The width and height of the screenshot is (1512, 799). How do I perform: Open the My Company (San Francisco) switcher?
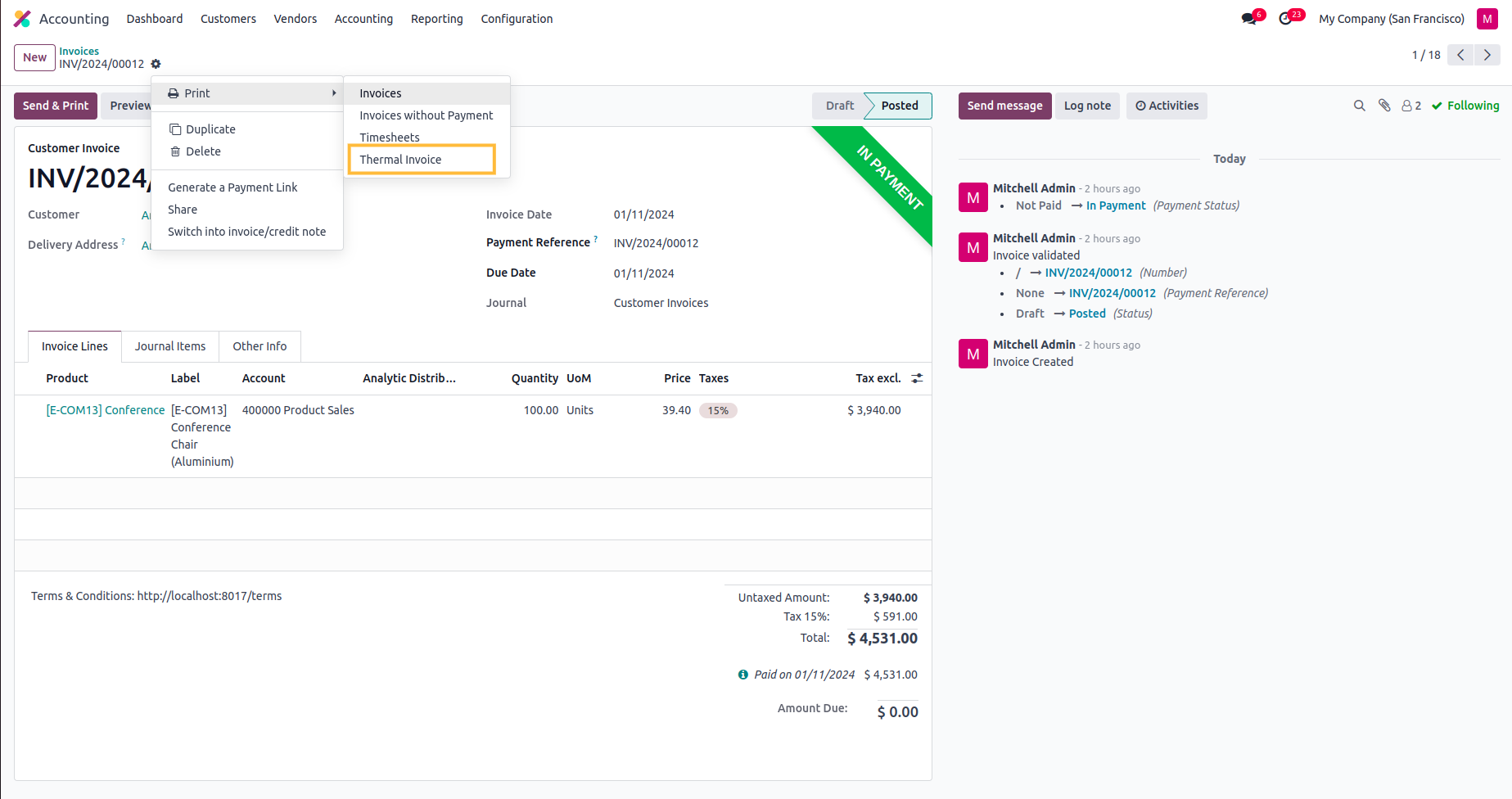pos(1391,19)
